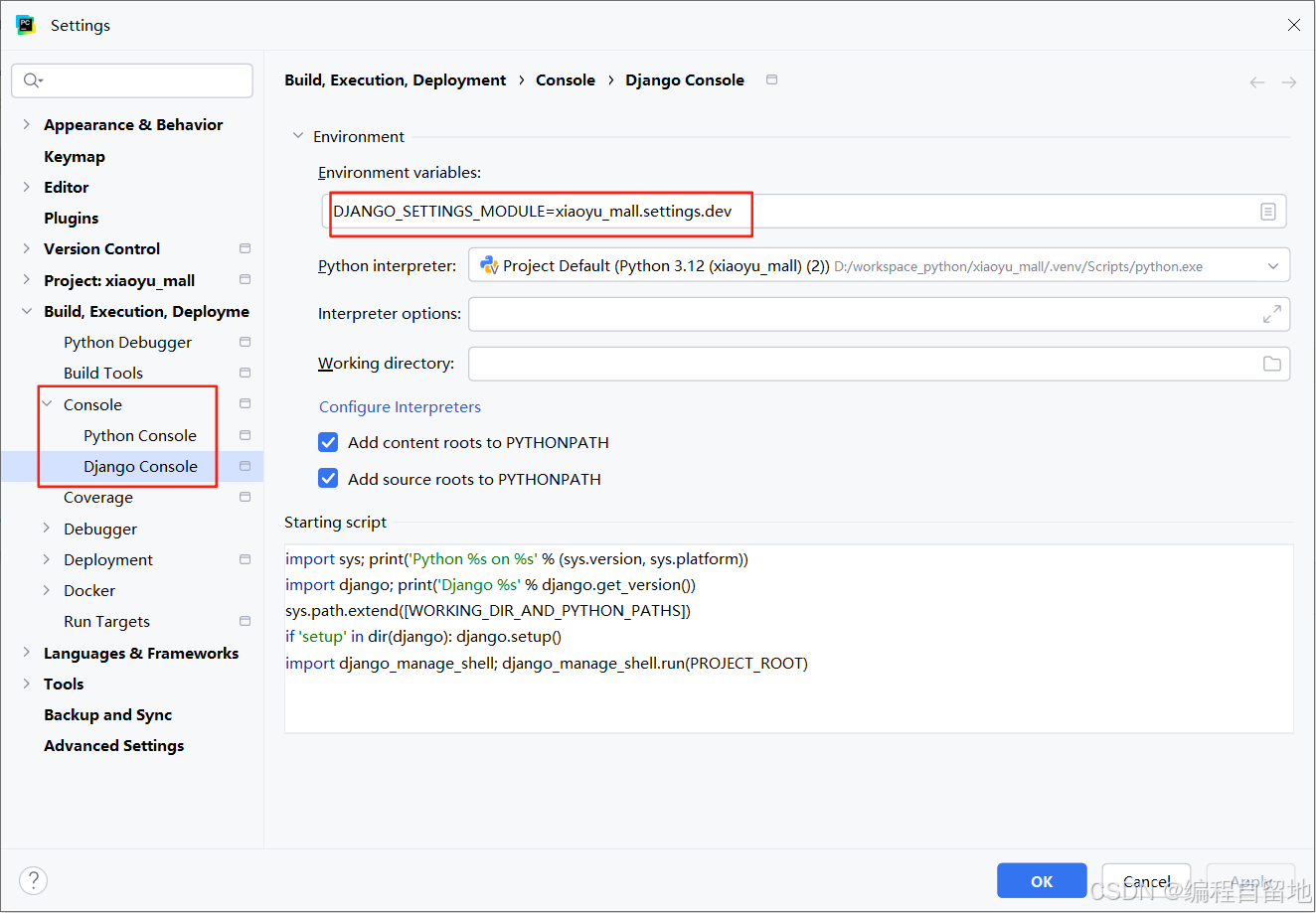Select Keymap in settings tree
The image size is (1316, 913).
tap(75, 156)
